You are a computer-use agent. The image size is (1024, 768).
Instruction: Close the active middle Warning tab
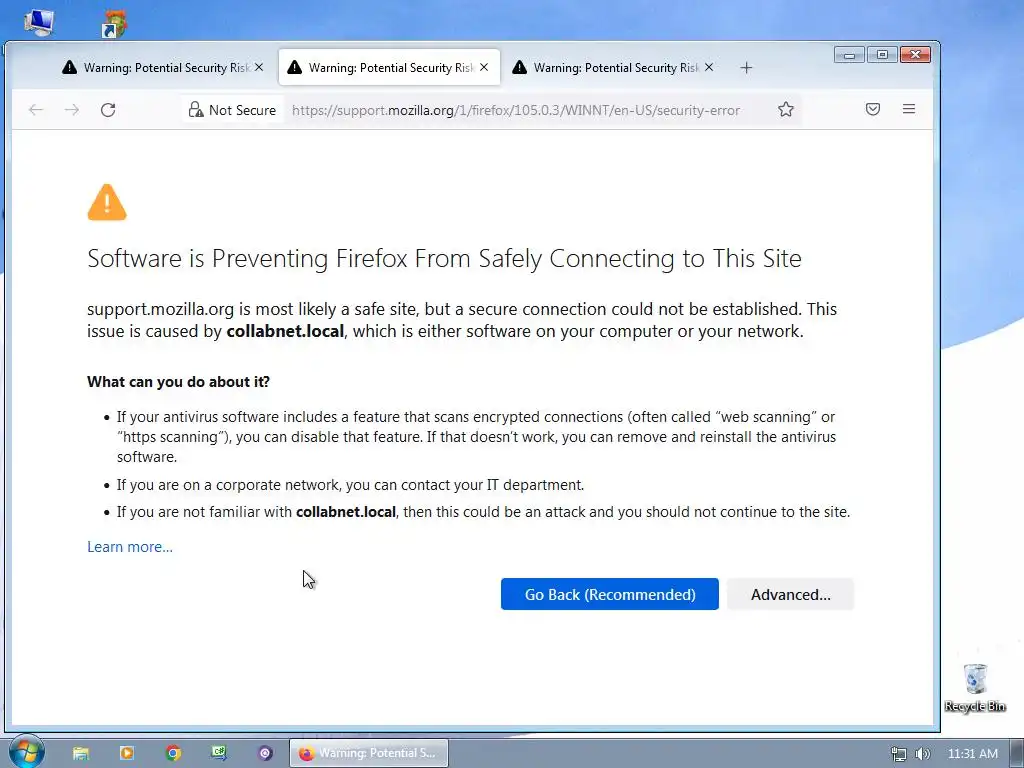coord(484,67)
